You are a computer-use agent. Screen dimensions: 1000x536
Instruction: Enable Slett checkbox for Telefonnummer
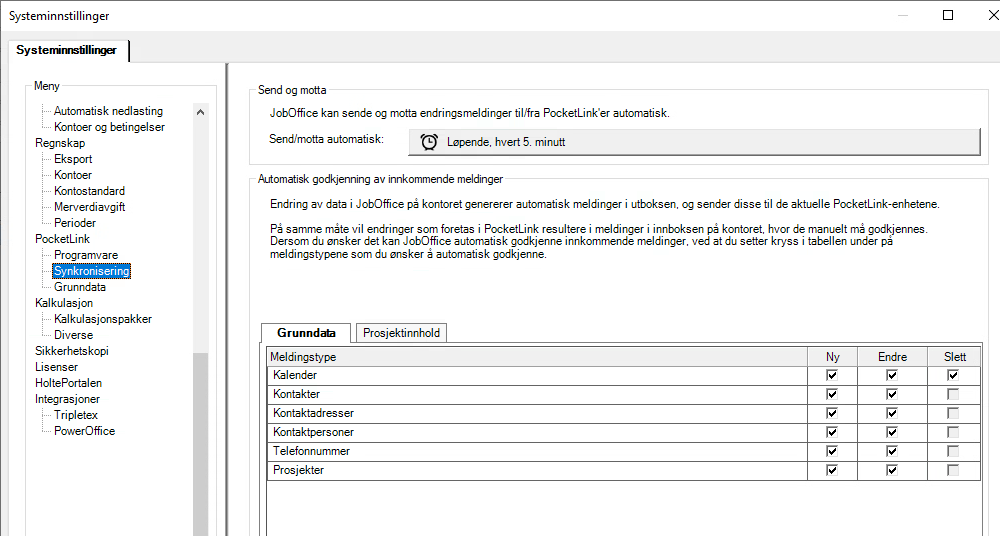coord(953,451)
